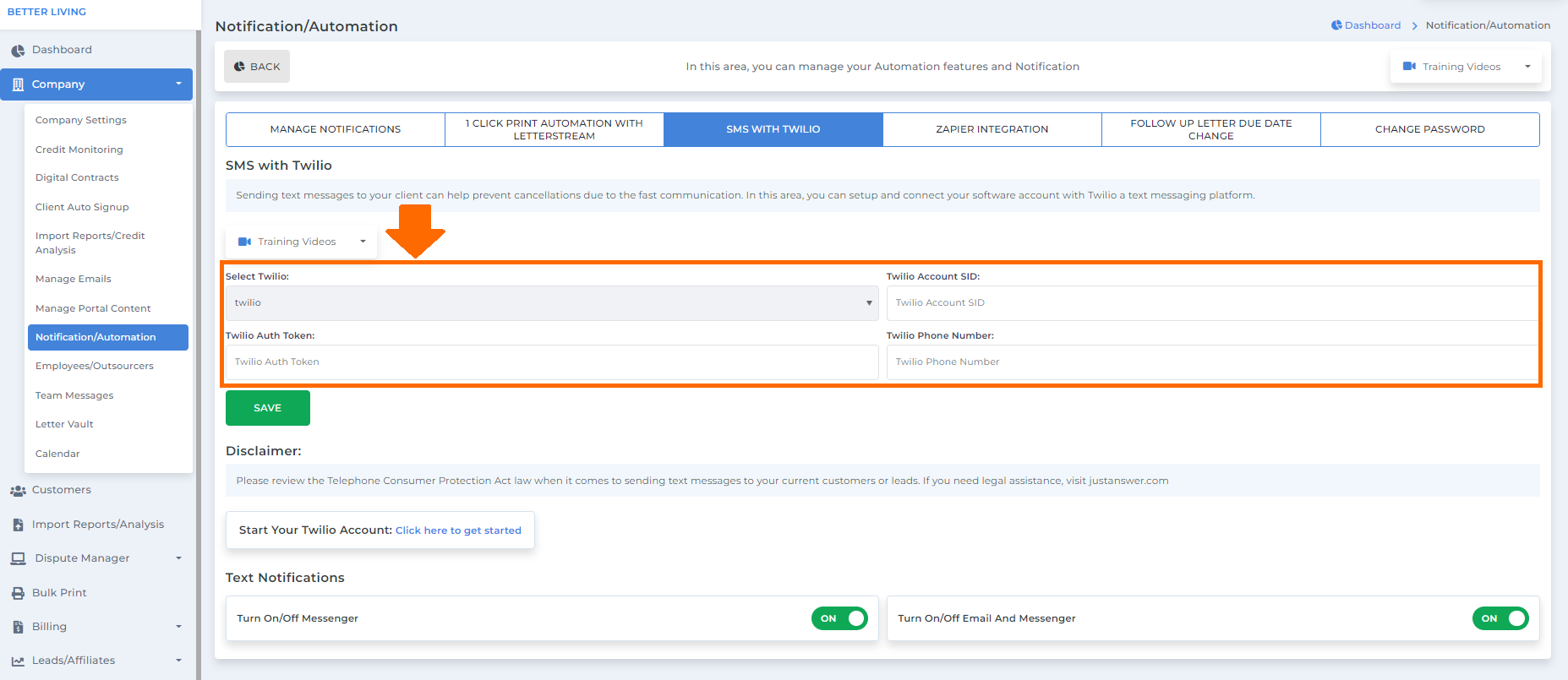Click the Twilio Account SID field
Viewport: 1568px width, 680px height.
[1212, 303]
